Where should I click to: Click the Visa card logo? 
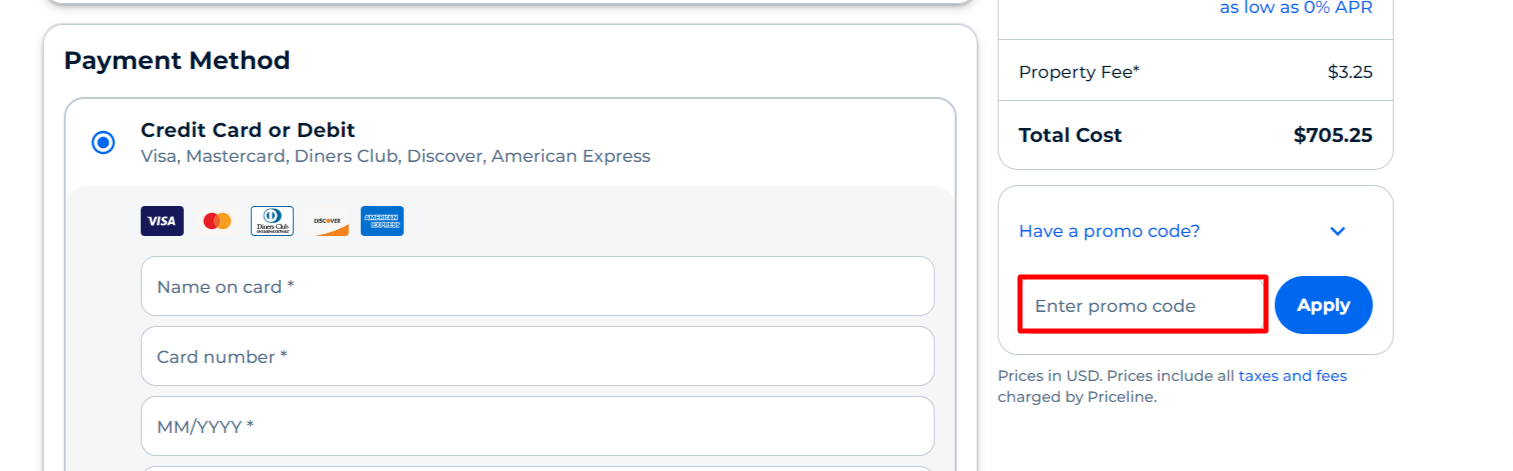(162, 221)
